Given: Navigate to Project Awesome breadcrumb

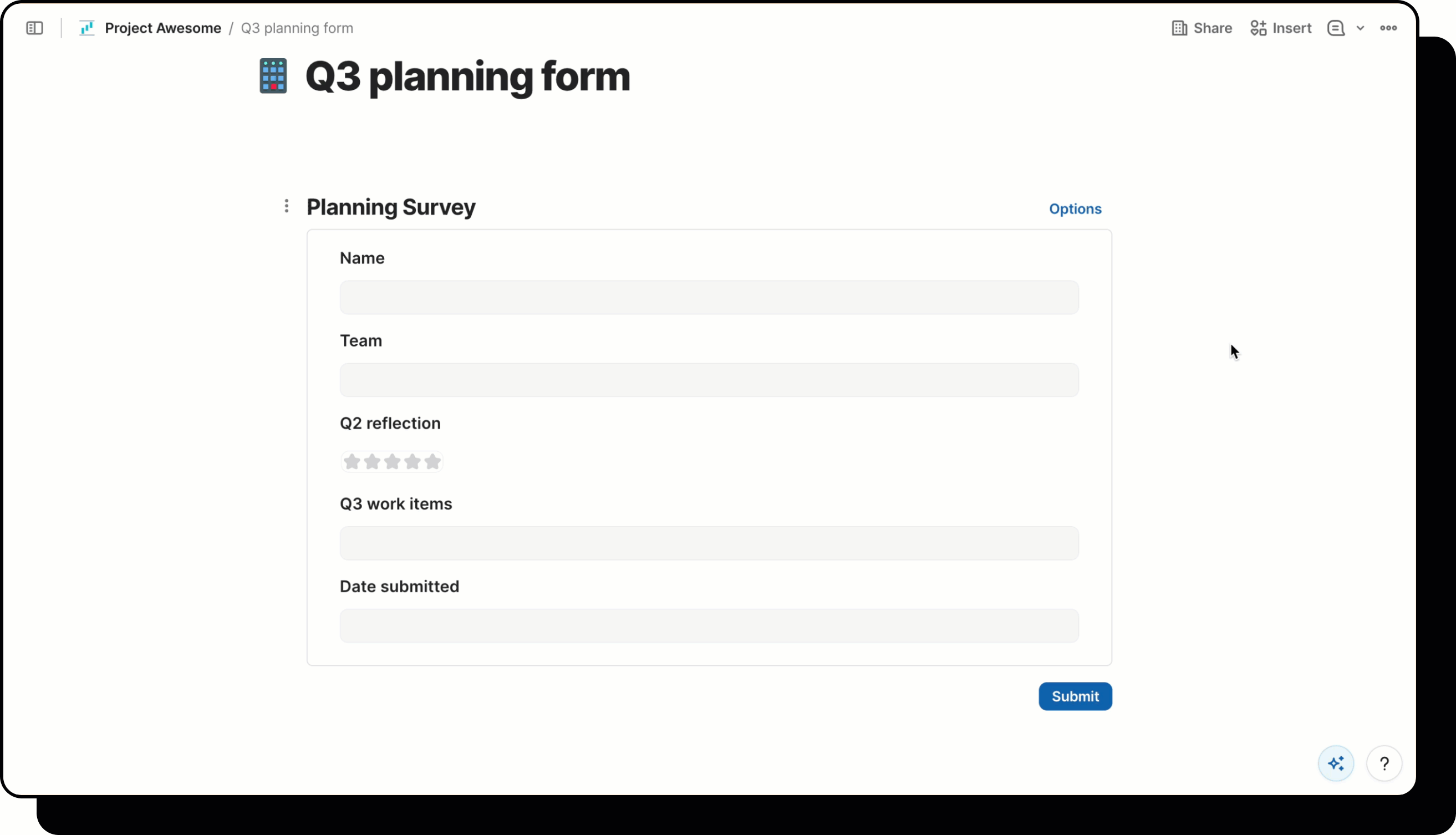Looking at the screenshot, I should coord(163,28).
